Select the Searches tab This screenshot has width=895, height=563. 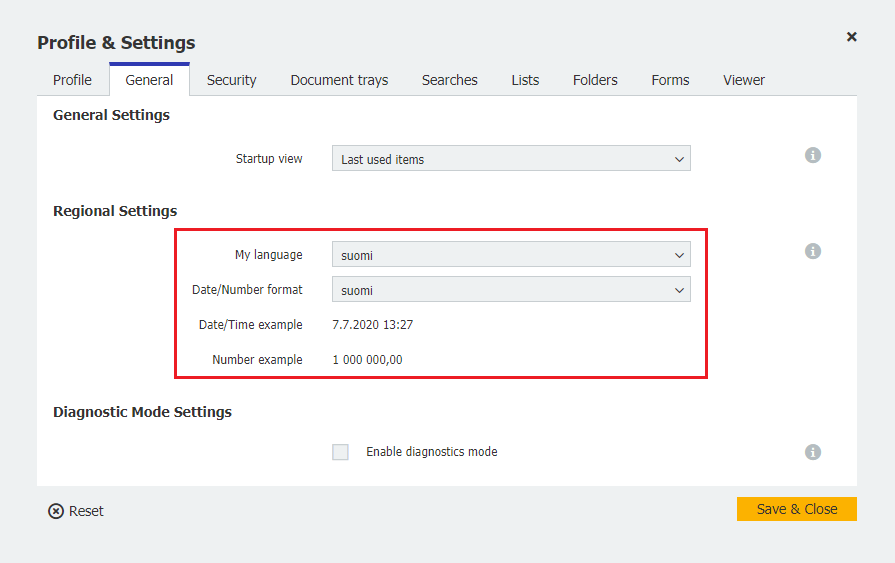449,80
